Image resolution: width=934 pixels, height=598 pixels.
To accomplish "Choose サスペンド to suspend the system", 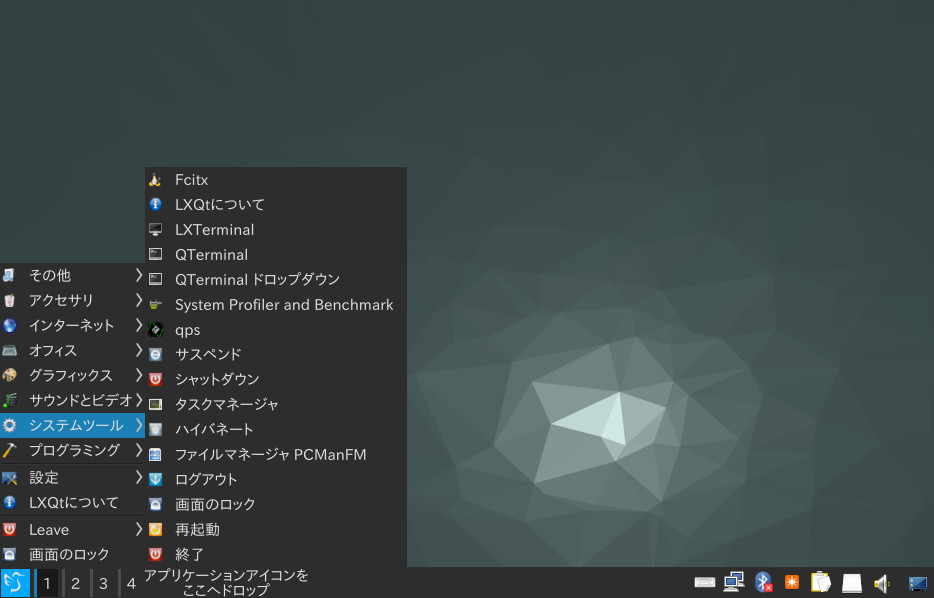I will point(276,354).
